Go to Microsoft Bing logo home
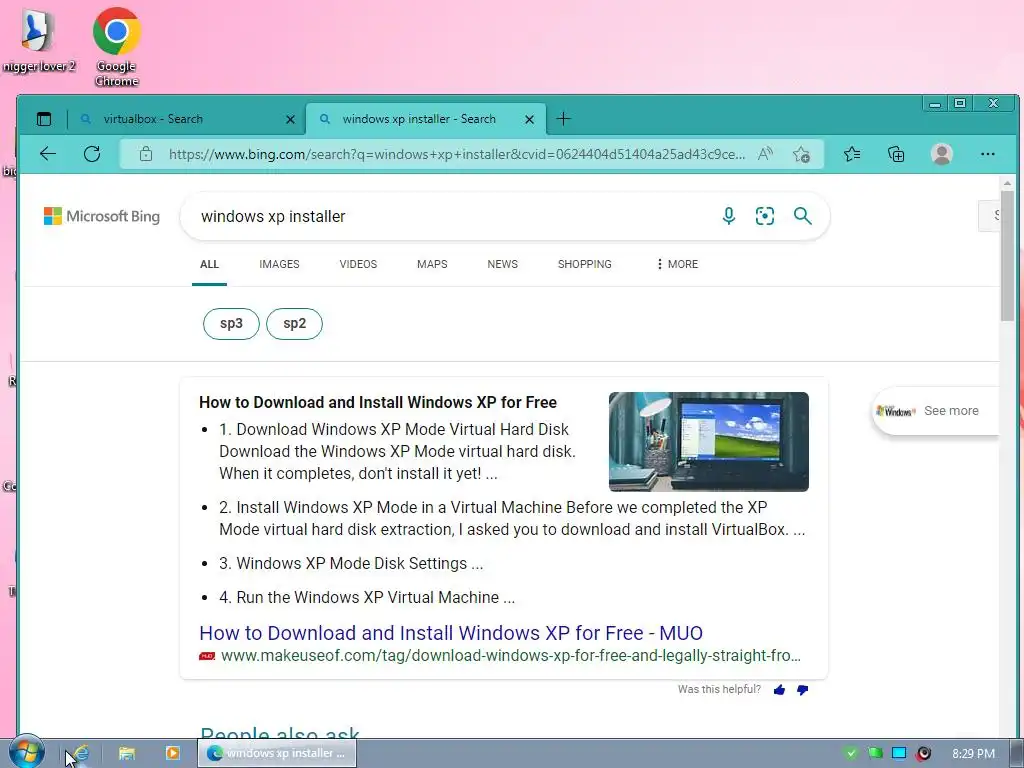This screenshot has height=768, width=1024. (102, 216)
